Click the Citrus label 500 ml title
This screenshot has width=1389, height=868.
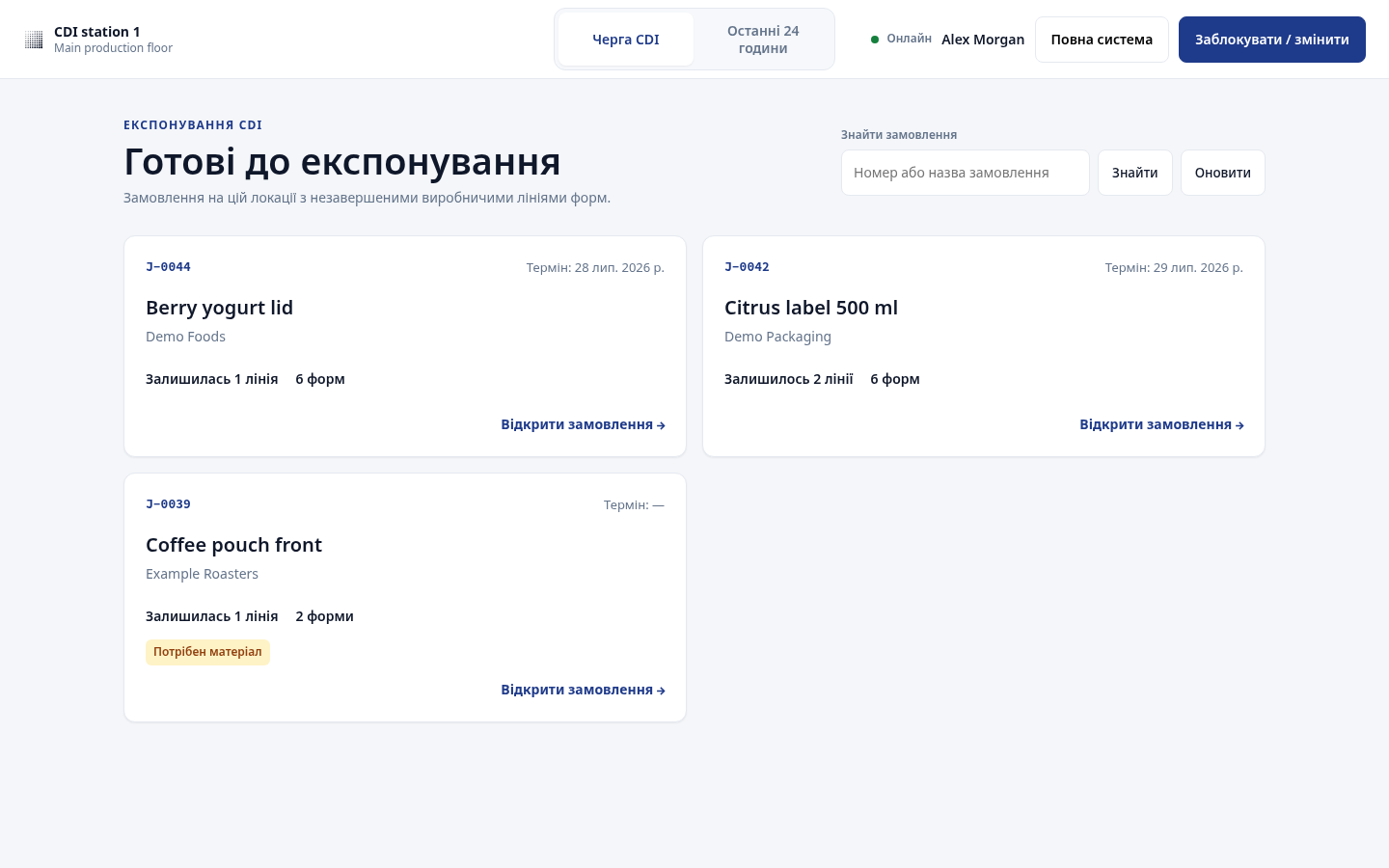pyautogui.click(x=811, y=308)
